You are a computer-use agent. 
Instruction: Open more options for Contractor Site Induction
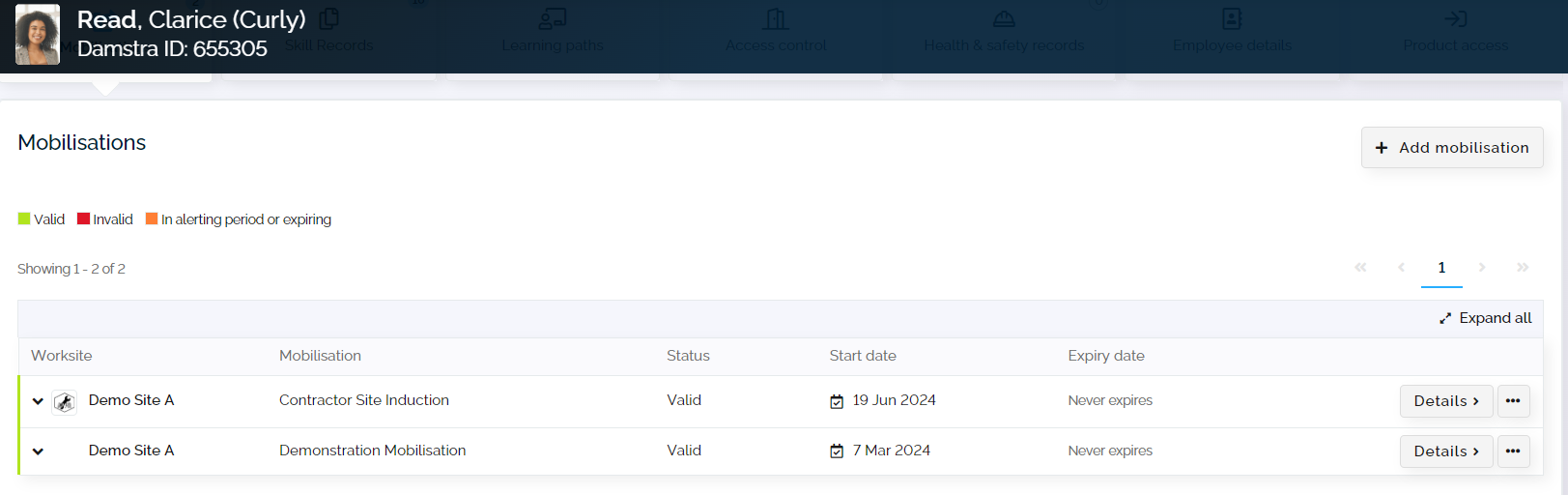tap(1513, 401)
